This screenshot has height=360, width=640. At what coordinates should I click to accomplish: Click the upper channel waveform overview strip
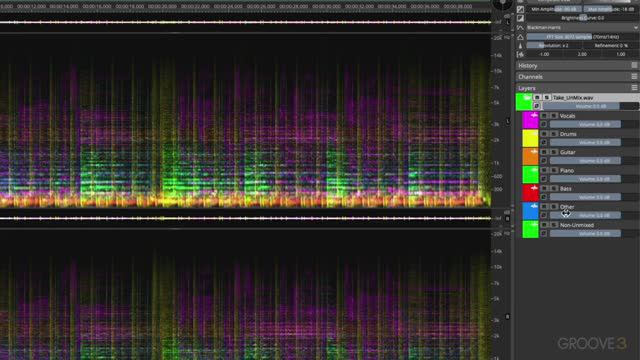(245, 22)
